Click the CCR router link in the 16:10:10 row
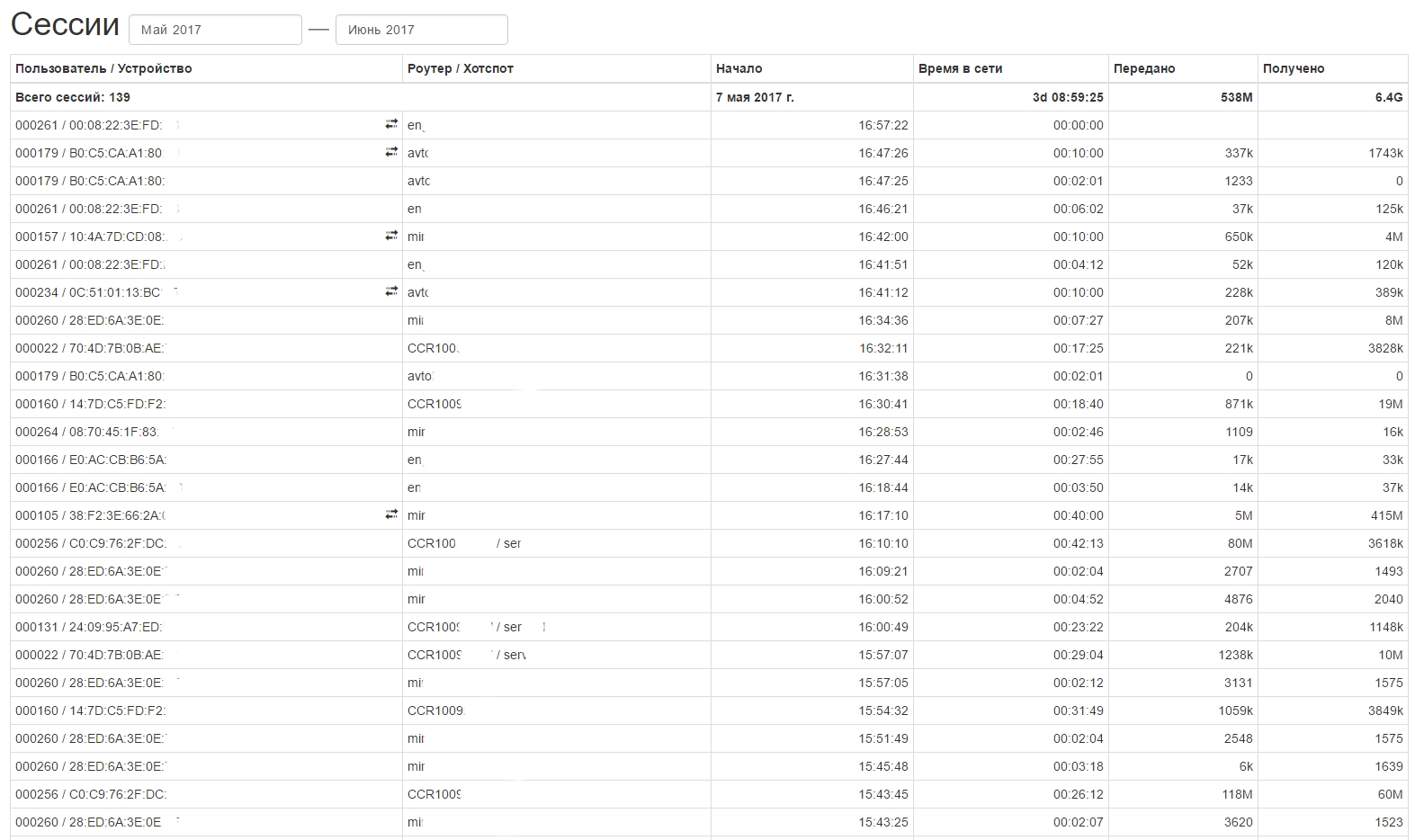 point(432,543)
